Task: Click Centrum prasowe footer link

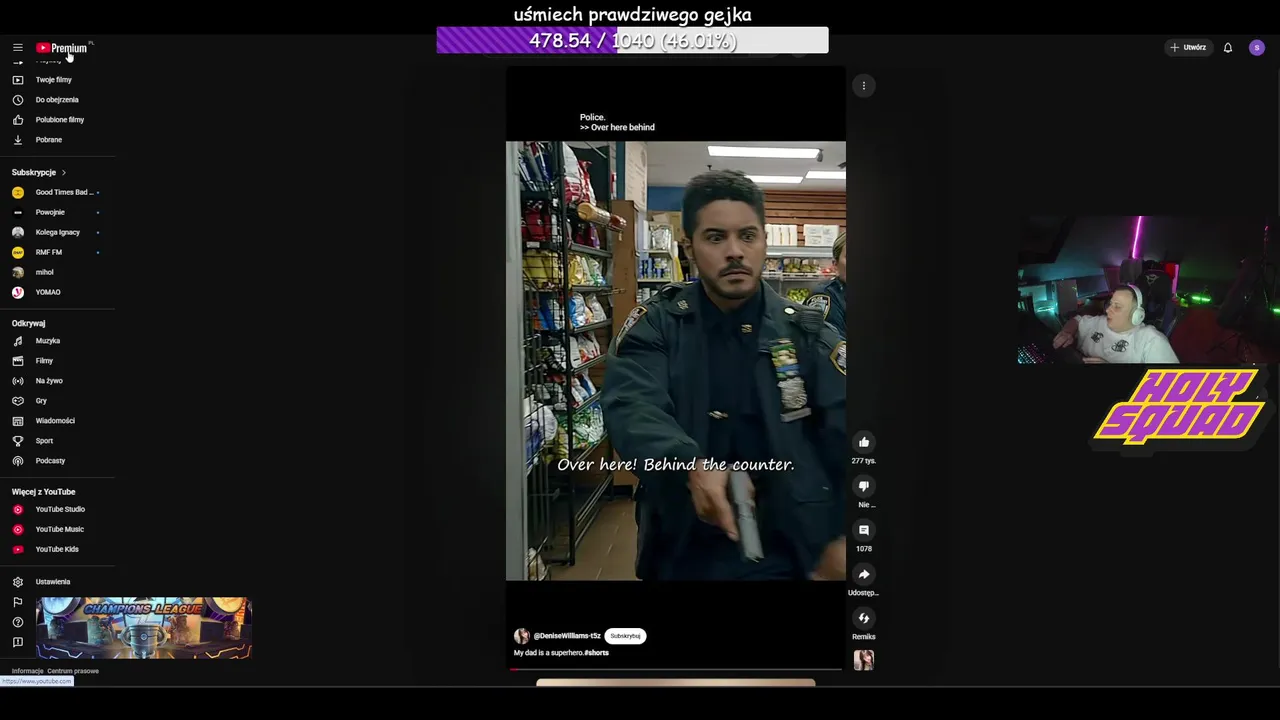Action: coord(73,671)
